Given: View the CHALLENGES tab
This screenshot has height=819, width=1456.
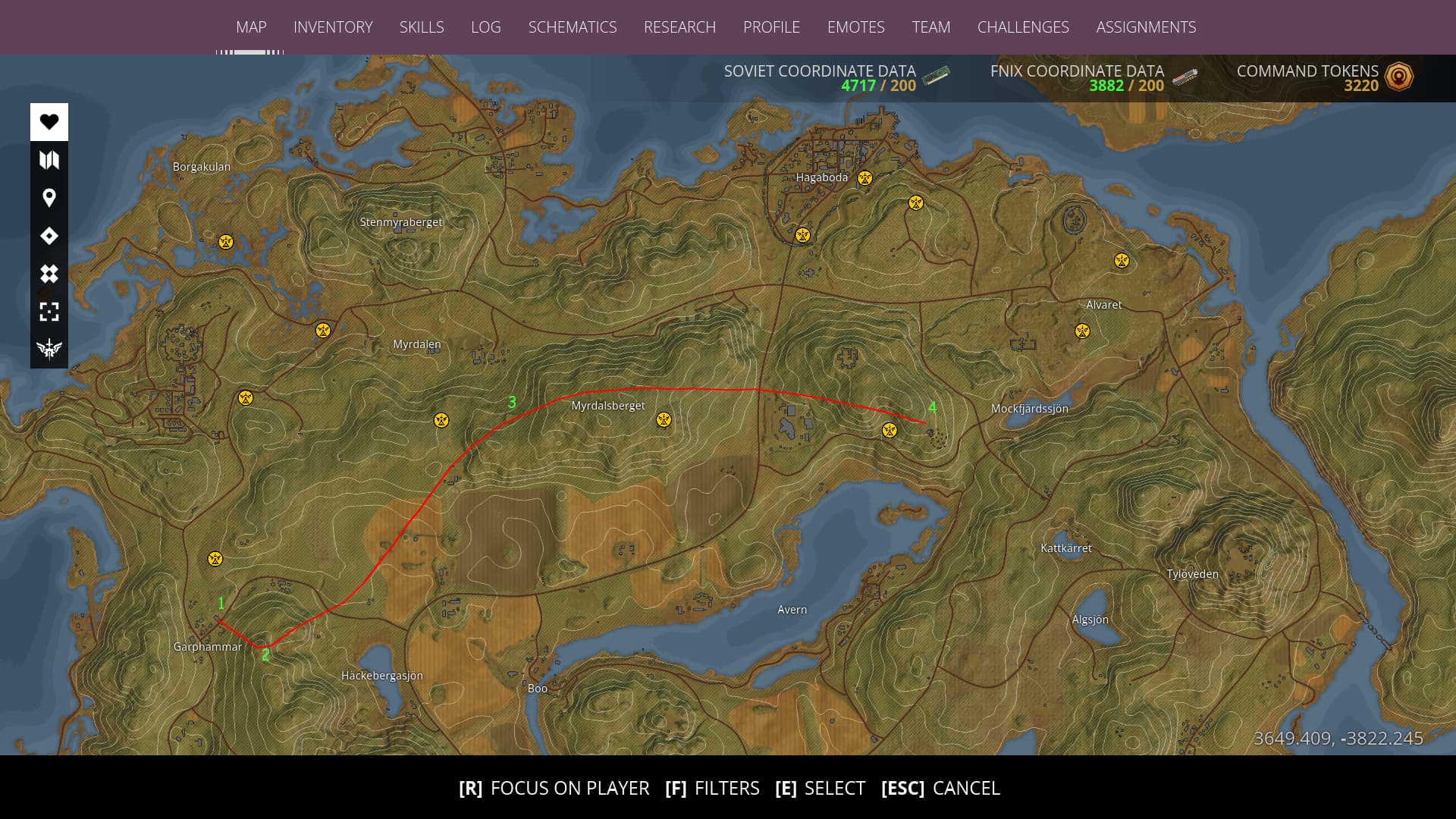Looking at the screenshot, I should coord(1023,27).
